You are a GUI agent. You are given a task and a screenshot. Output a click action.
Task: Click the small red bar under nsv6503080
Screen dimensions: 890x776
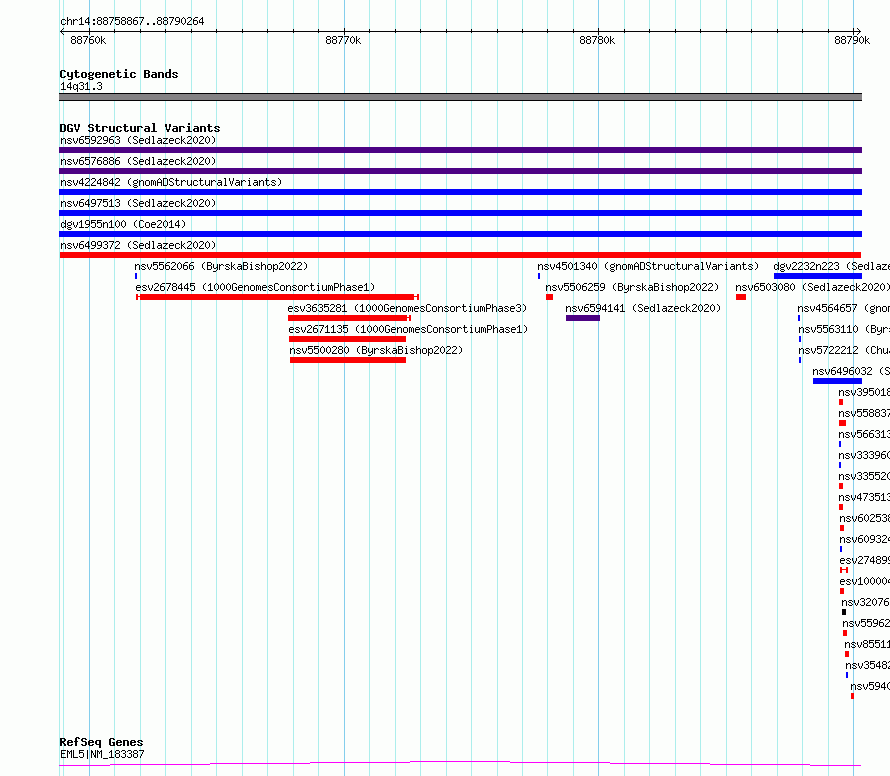(741, 297)
